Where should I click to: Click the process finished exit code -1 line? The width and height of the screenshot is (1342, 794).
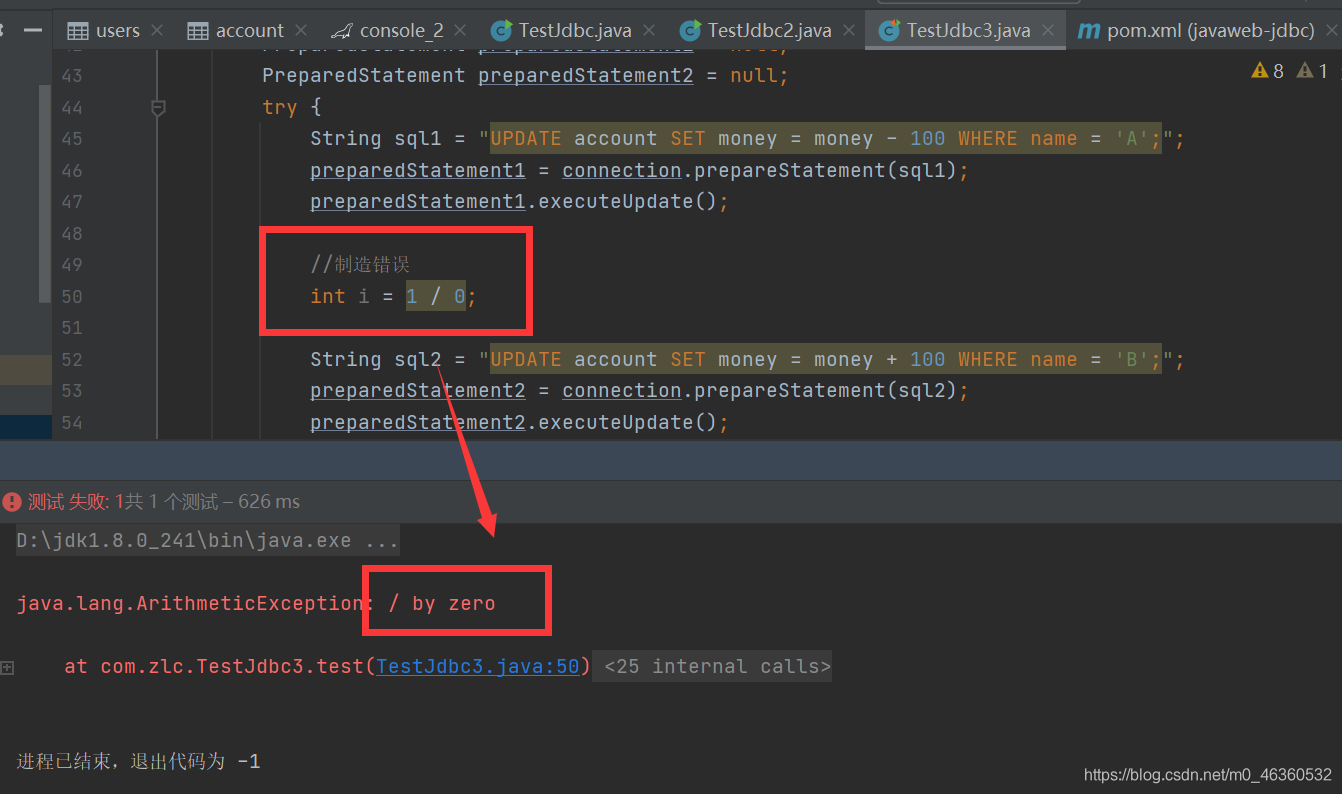[x=139, y=761]
